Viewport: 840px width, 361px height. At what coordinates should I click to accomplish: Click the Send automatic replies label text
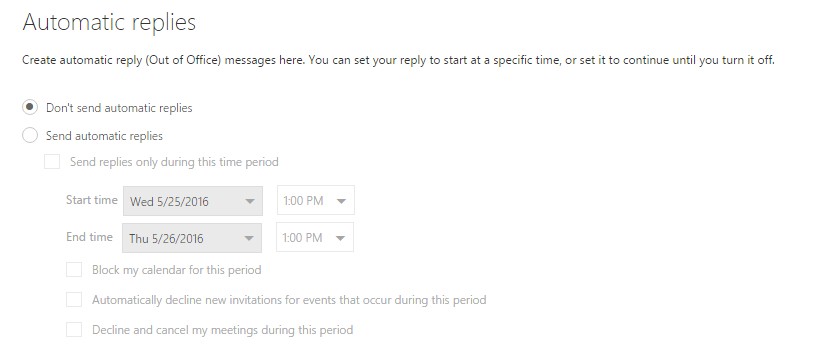click(104, 136)
